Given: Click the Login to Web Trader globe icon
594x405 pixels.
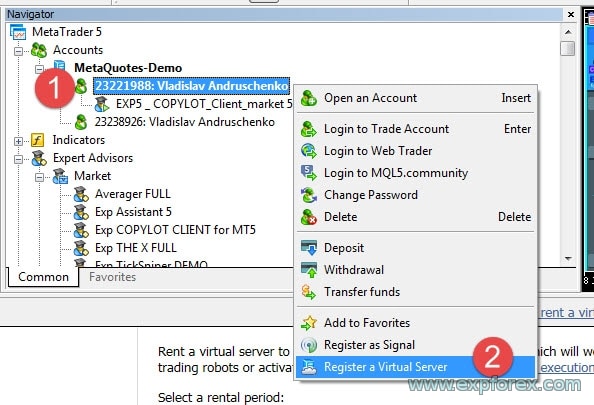Looking at the screenshot, I should [309, 151].
